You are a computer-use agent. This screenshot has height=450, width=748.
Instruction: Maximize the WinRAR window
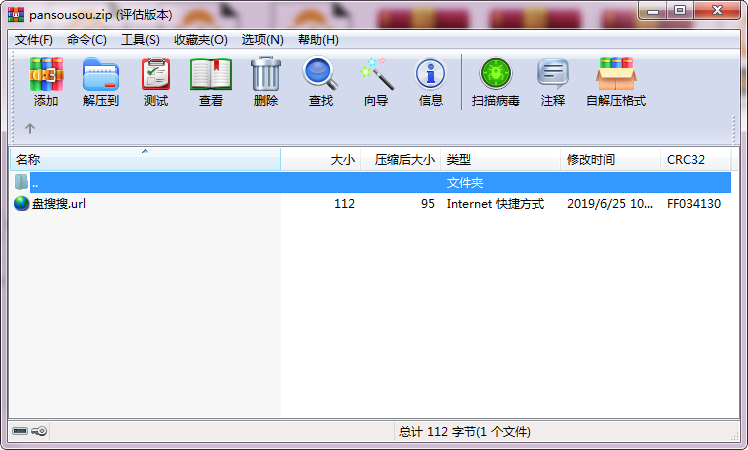[x=680, y=10]
